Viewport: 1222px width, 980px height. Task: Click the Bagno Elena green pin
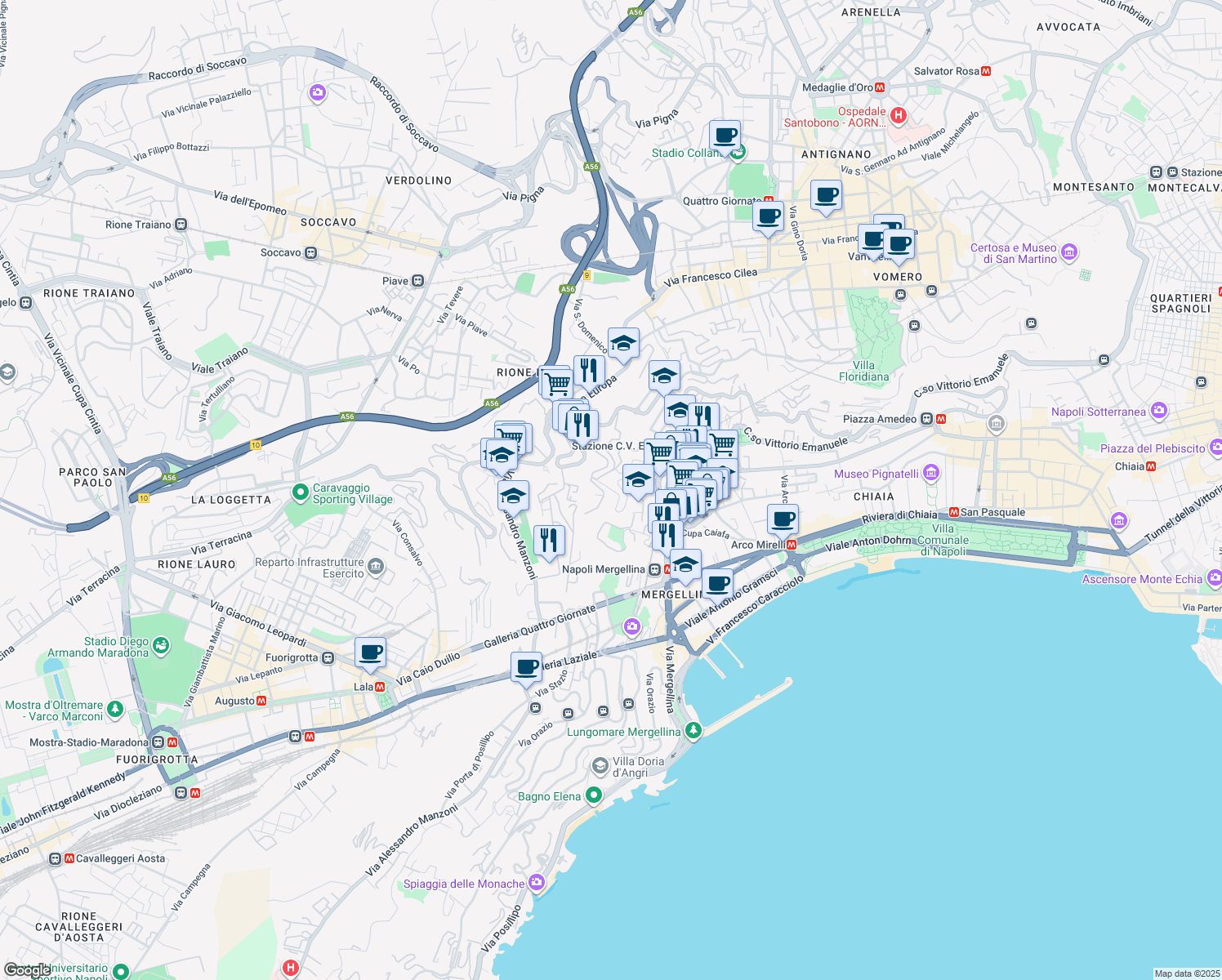click(594, 795)
